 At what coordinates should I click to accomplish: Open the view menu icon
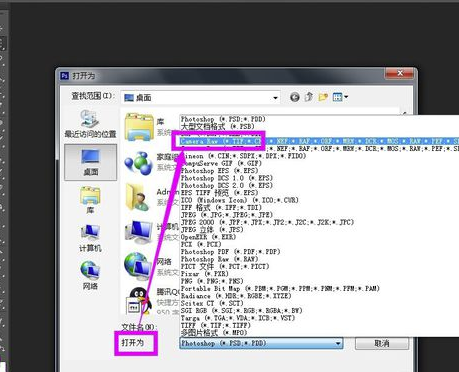tap(340, 97)
